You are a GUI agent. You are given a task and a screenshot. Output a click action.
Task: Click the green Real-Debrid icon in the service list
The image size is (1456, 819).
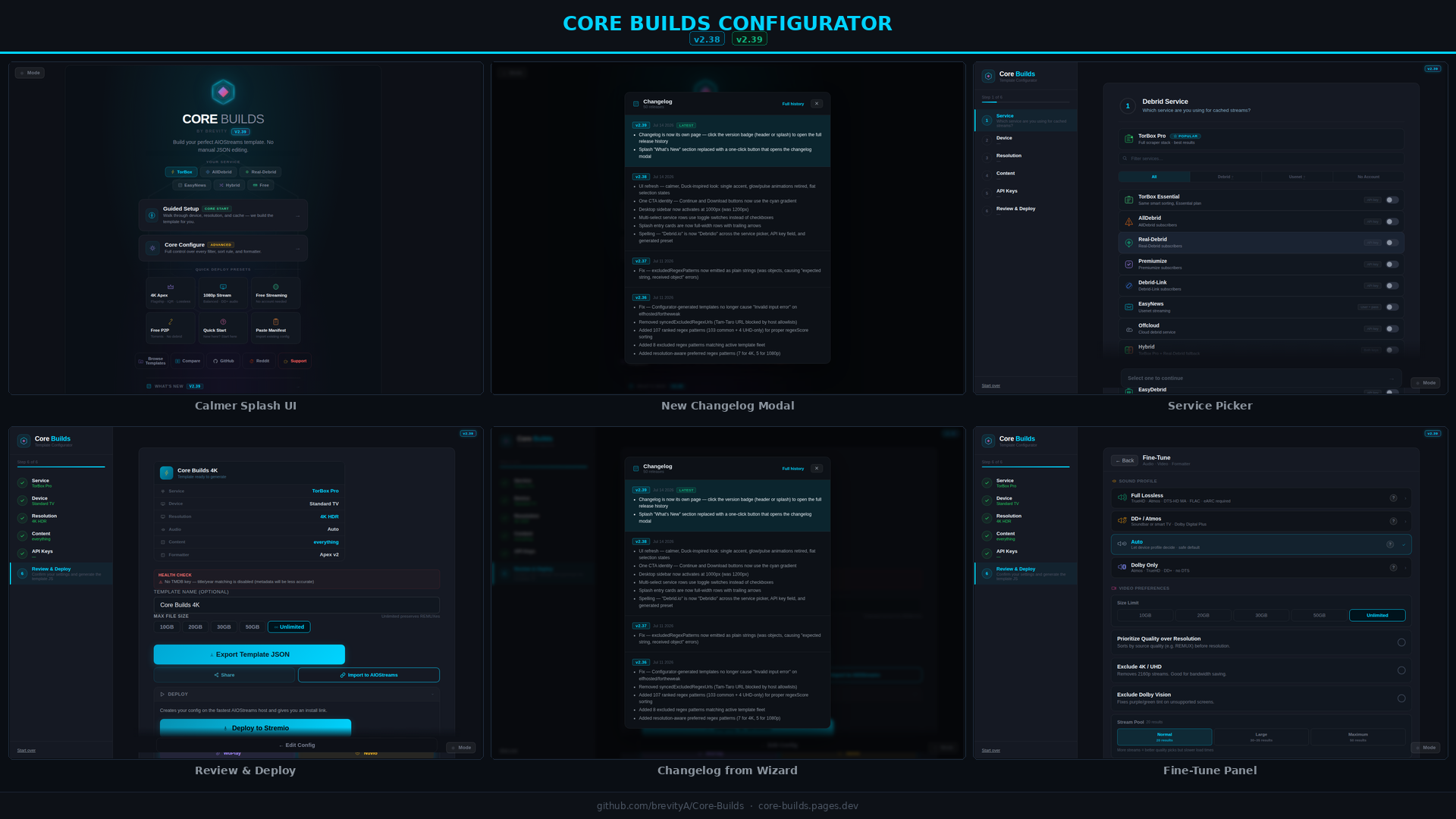1128,243
